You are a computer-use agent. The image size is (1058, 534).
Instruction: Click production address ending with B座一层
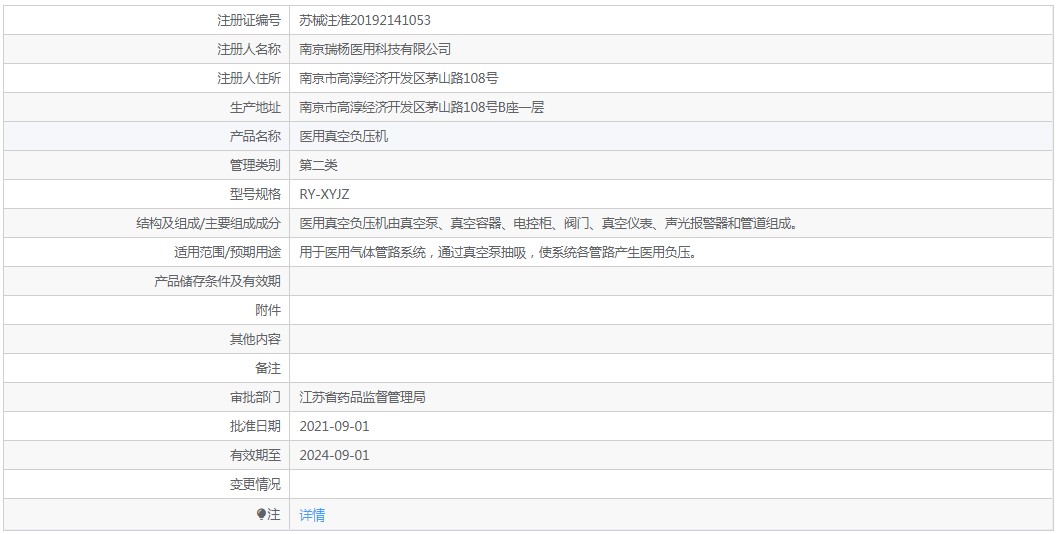tap(422, 107)
